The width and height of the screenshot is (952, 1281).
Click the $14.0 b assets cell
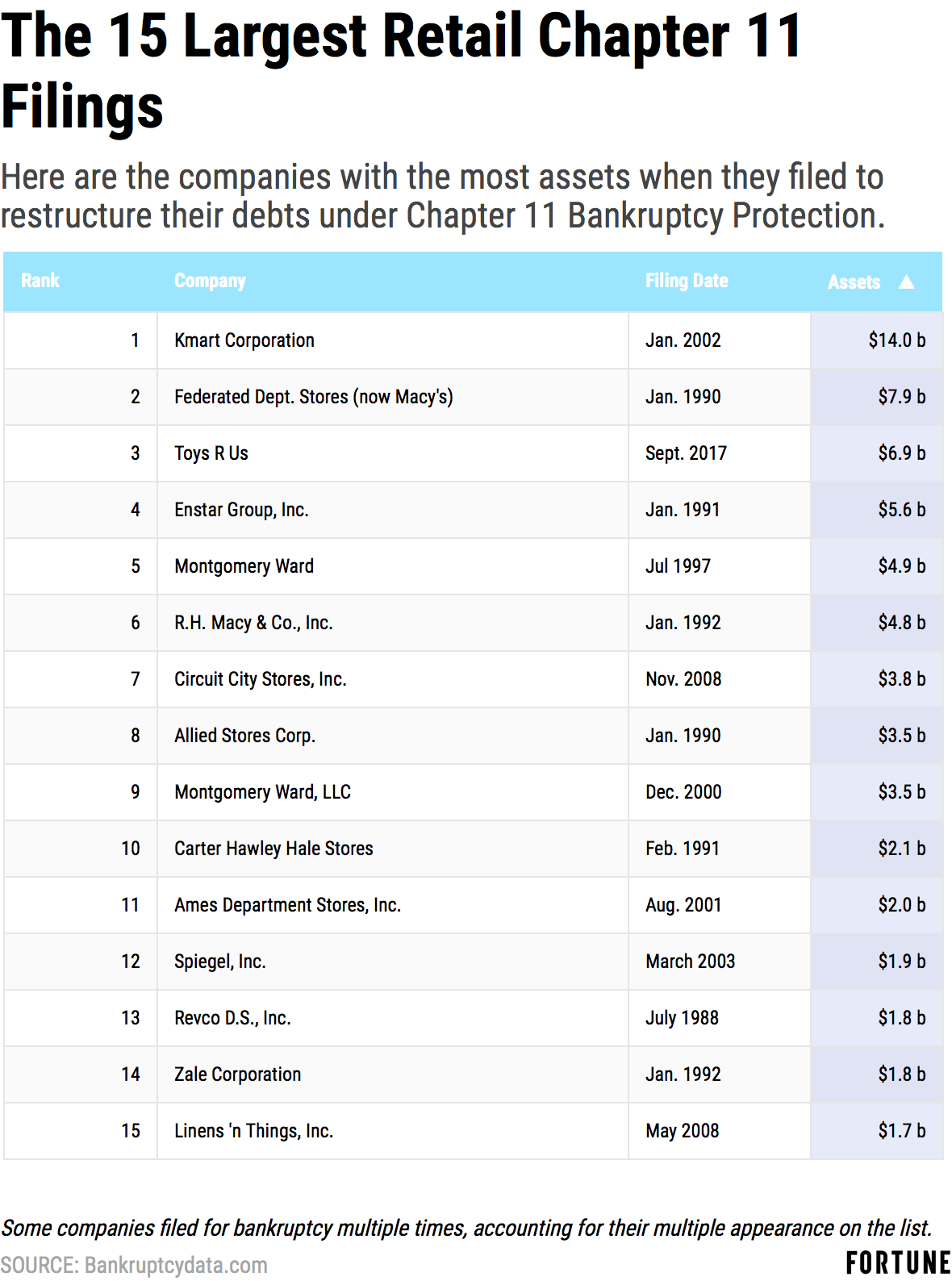coord(896,340)
